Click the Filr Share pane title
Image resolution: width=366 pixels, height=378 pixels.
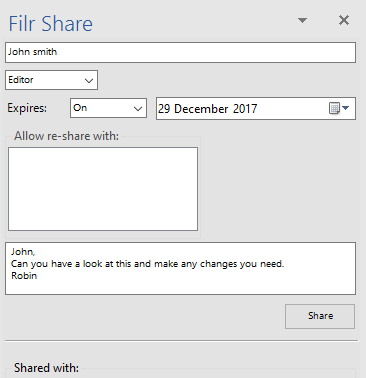50,24
